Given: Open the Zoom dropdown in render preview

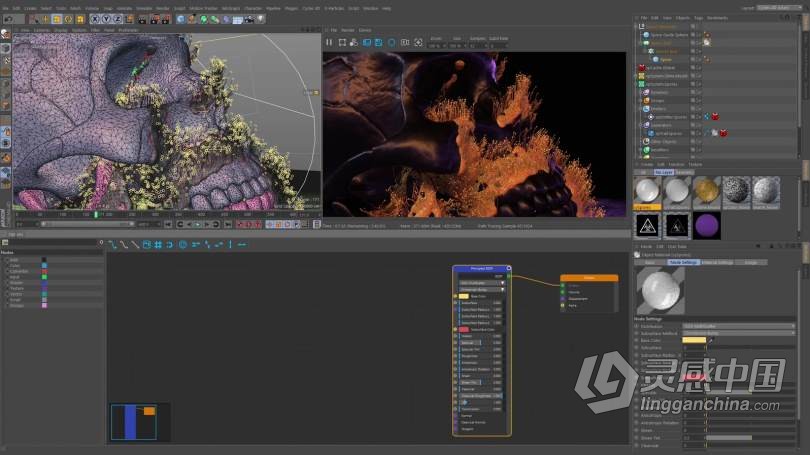Looking at the screenshot, I should click(x=437, y=46).
